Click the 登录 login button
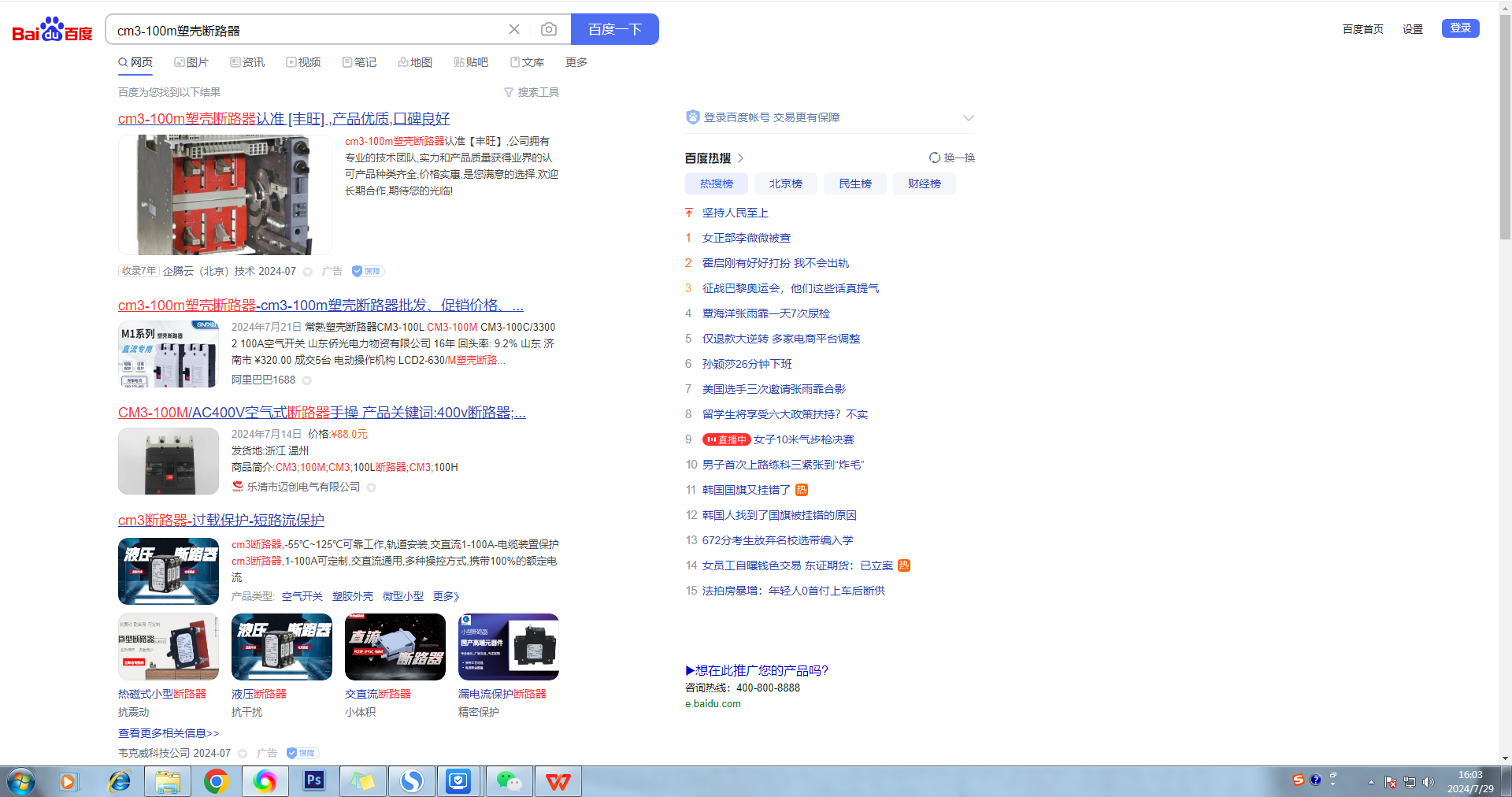The width and height of the screenshot is (1512, 797). [x=1460, y=28]
